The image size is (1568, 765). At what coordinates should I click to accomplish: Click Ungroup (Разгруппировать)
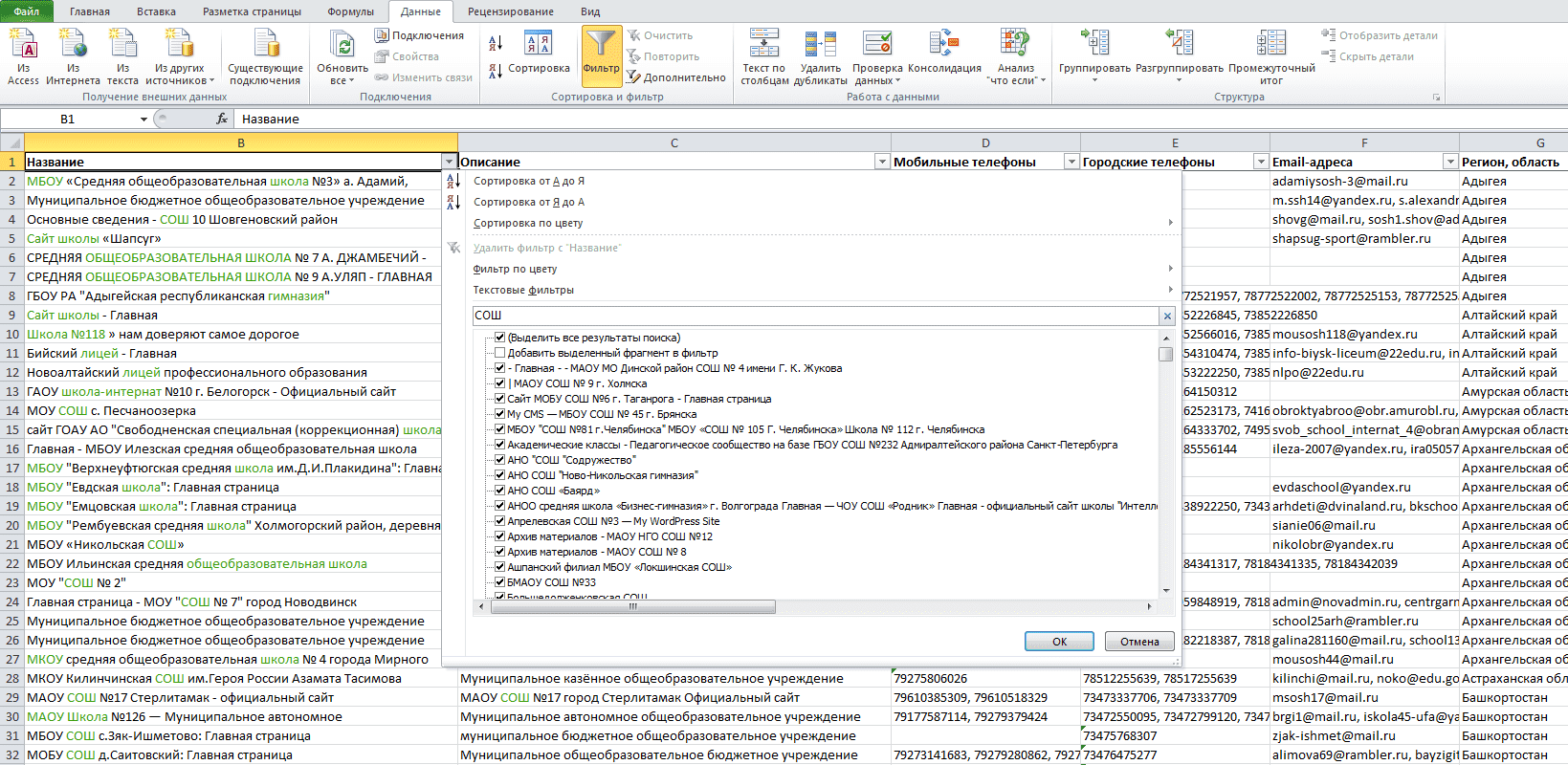click(1179, 57)
